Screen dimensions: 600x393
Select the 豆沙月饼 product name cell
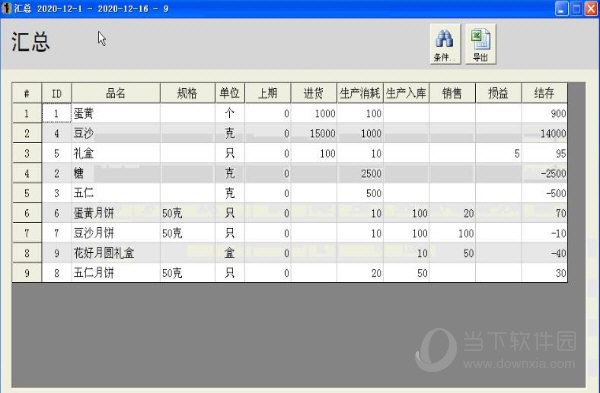[116, 233]
